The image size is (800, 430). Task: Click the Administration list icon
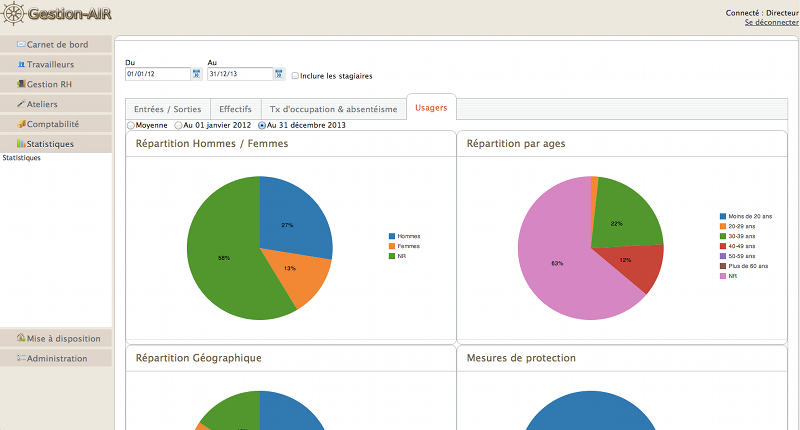(21, 358)
